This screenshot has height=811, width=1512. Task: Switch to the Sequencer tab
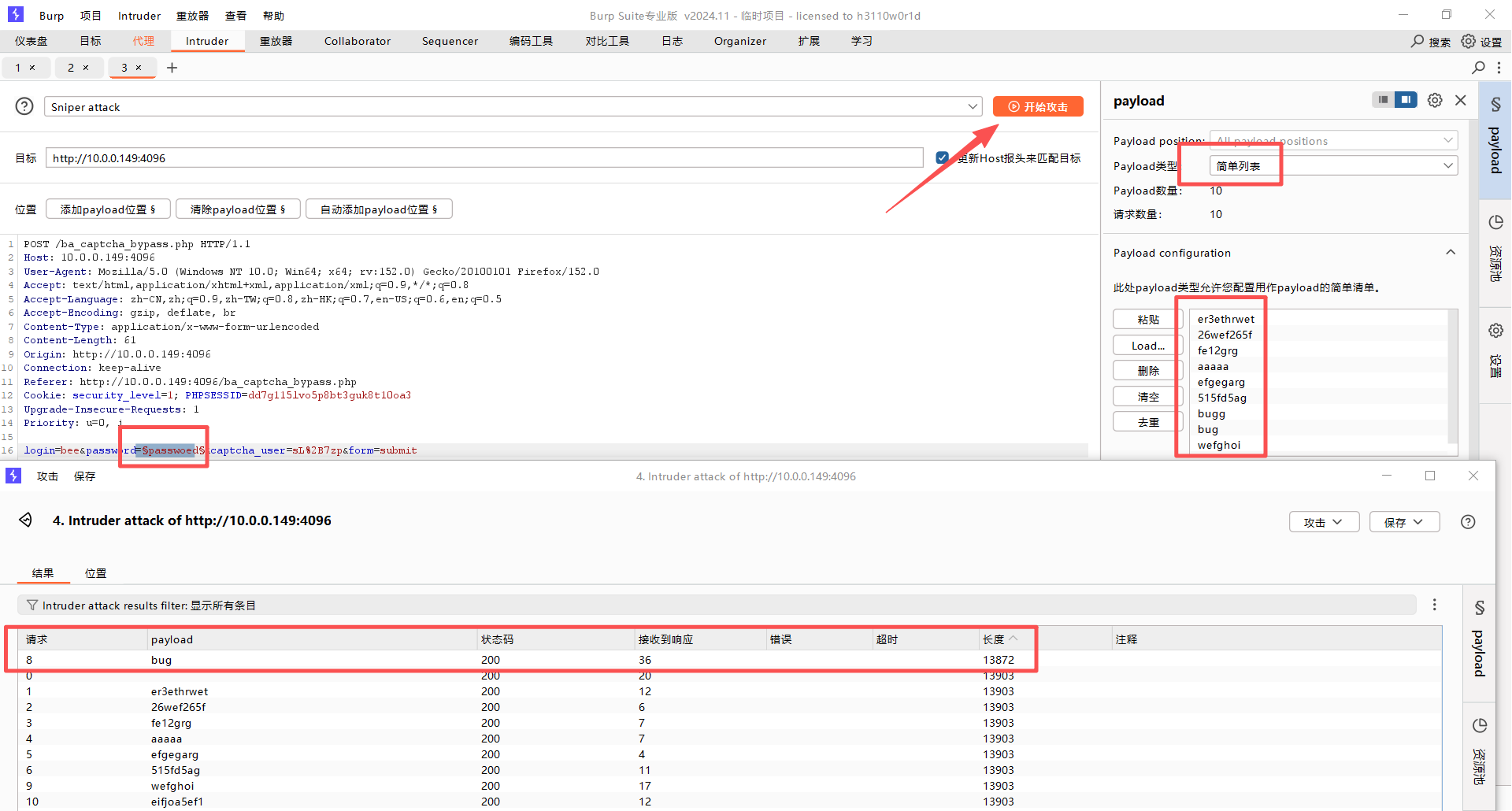pos(450,41)
